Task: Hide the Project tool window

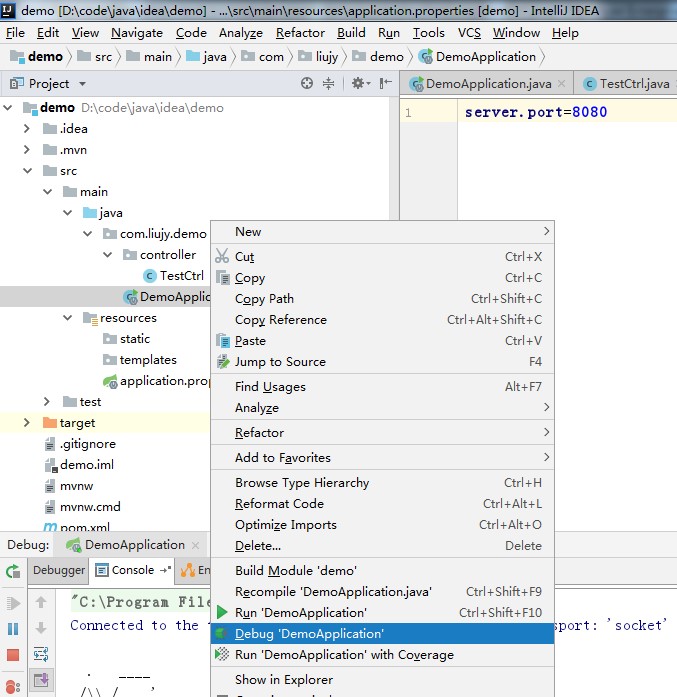Action: pos(383,84)
